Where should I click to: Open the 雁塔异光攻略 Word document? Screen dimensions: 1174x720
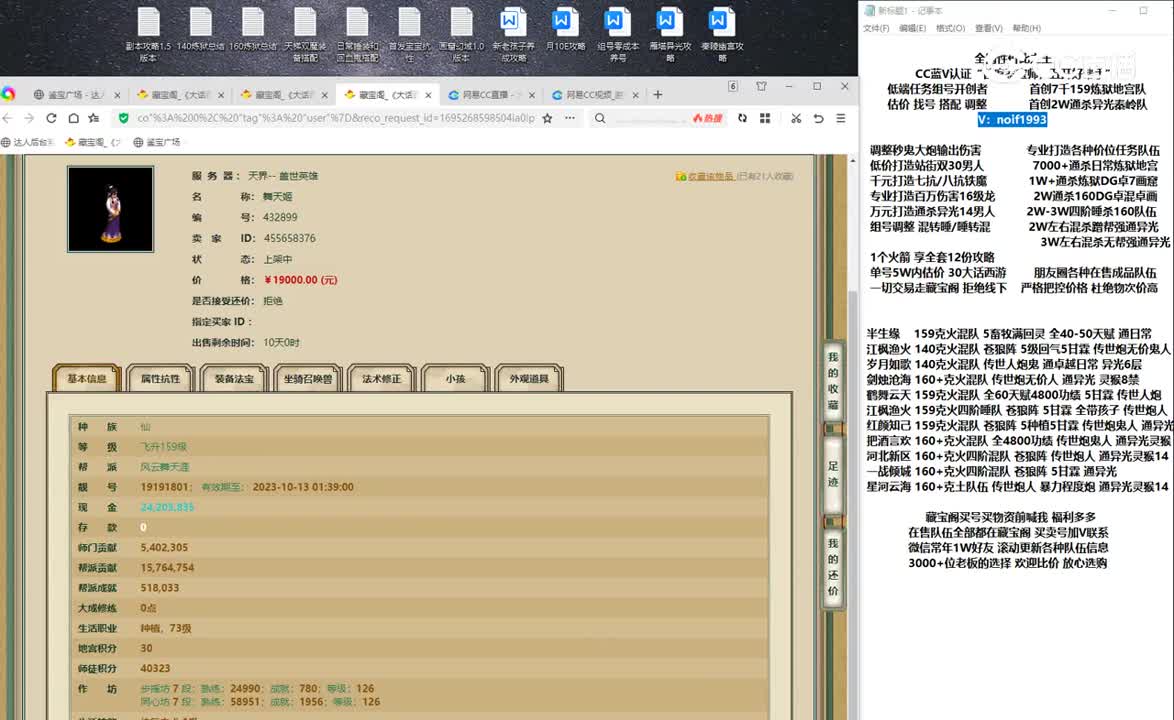click(x=669, y=34)
